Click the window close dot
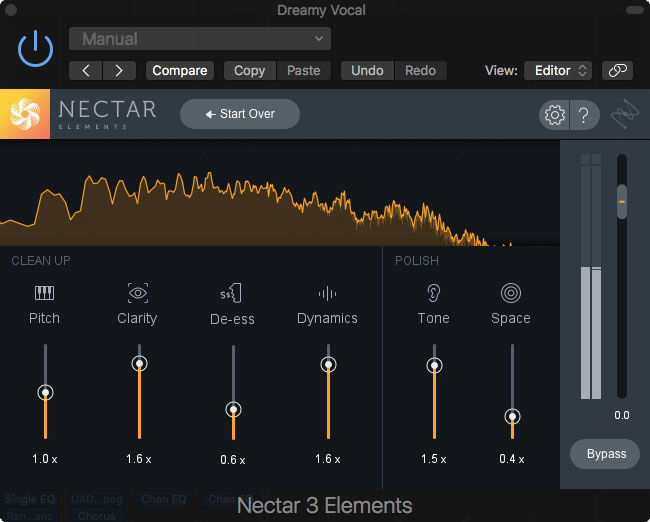 point(11,10)
